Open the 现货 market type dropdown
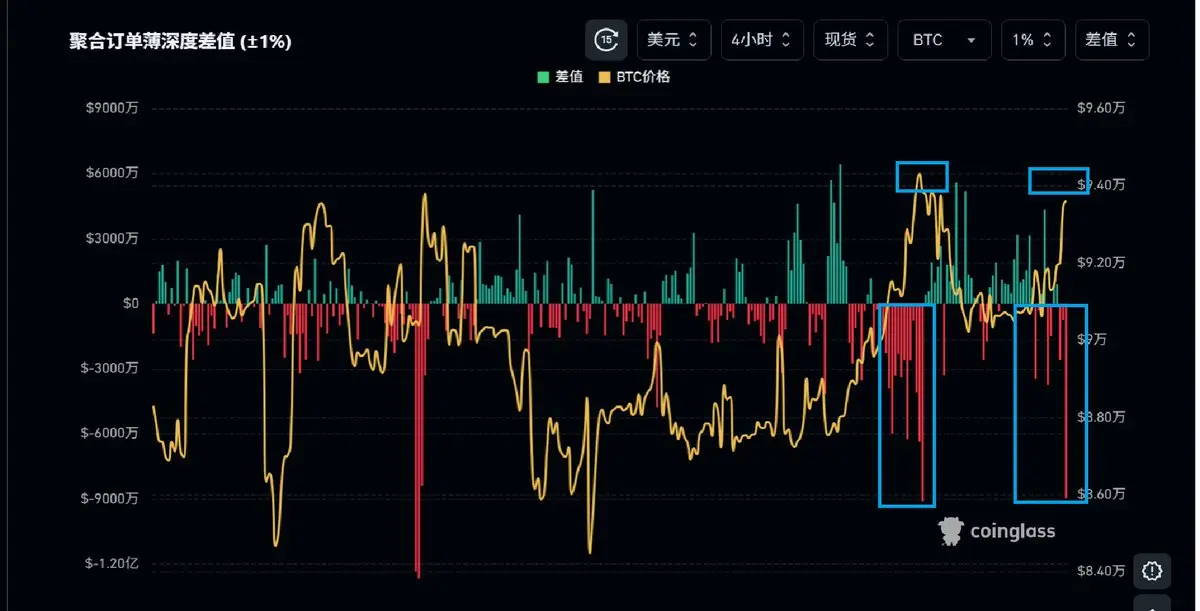 point(850,40)
